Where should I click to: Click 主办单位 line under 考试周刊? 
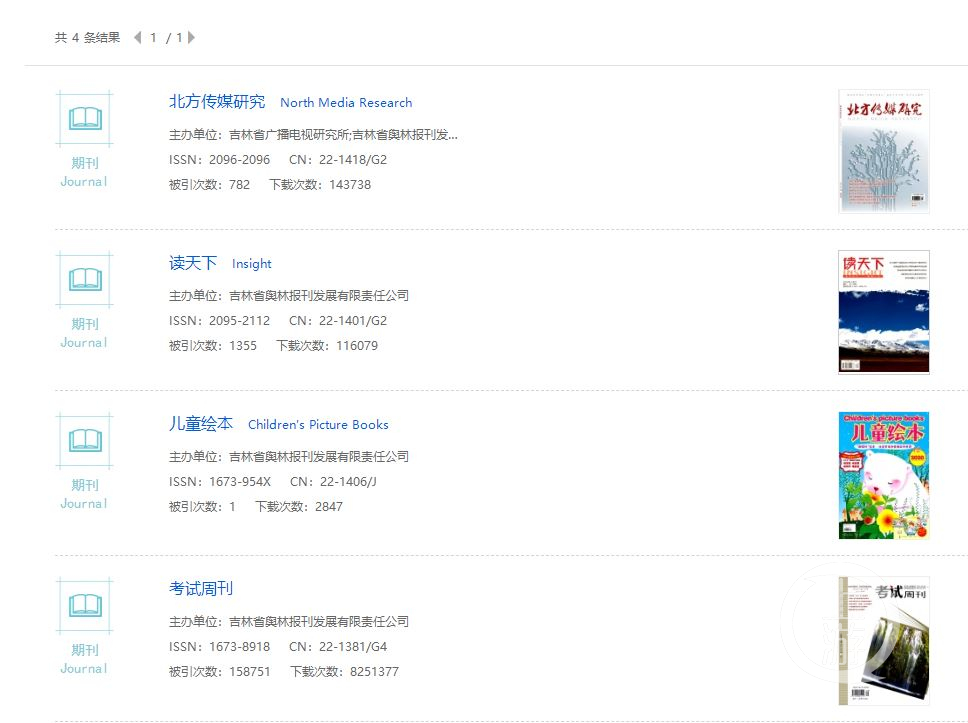pyautogui.click(x=289, y=622)
